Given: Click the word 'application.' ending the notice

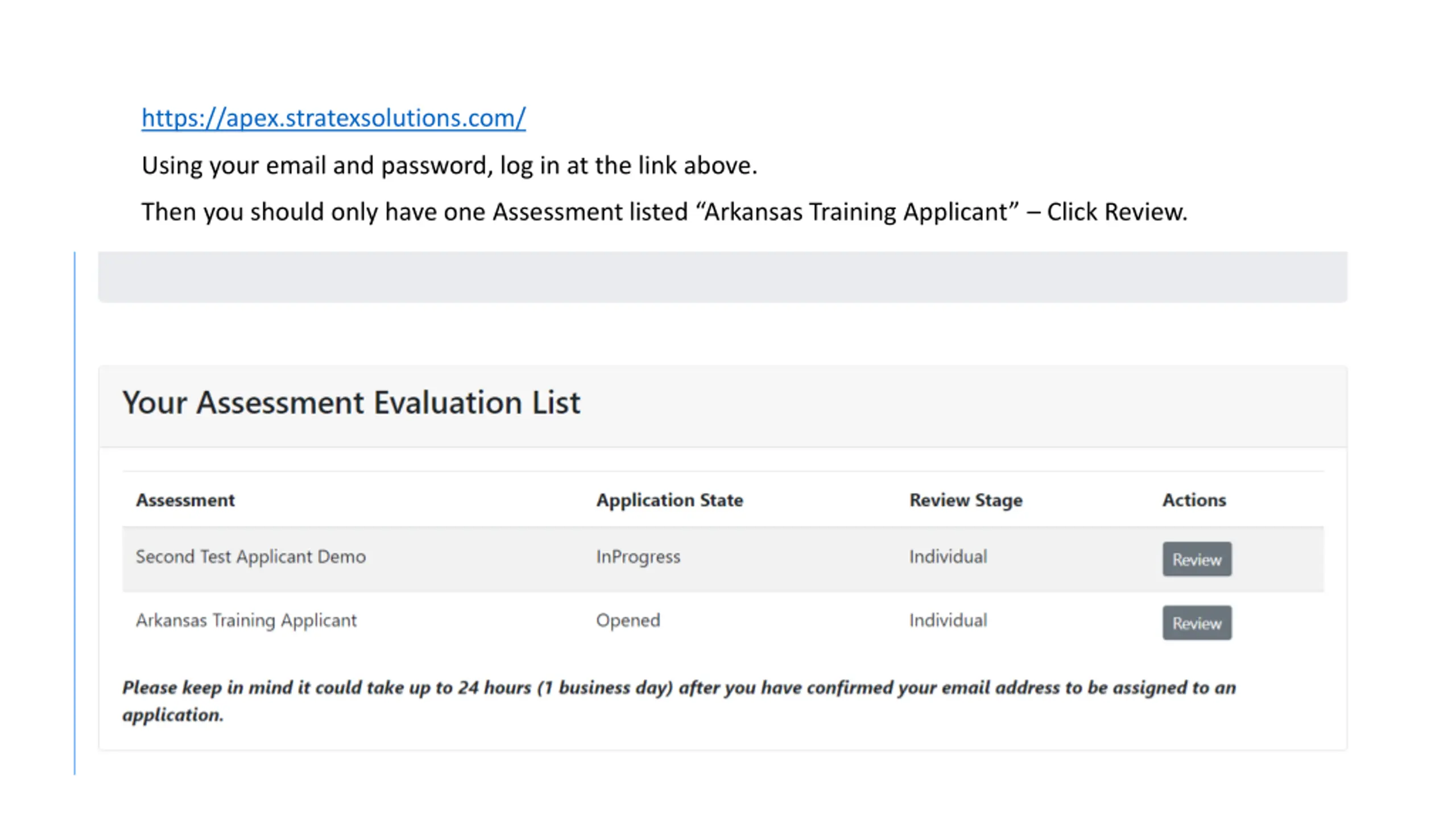Looking at the screenshot, I should (173, 715).
